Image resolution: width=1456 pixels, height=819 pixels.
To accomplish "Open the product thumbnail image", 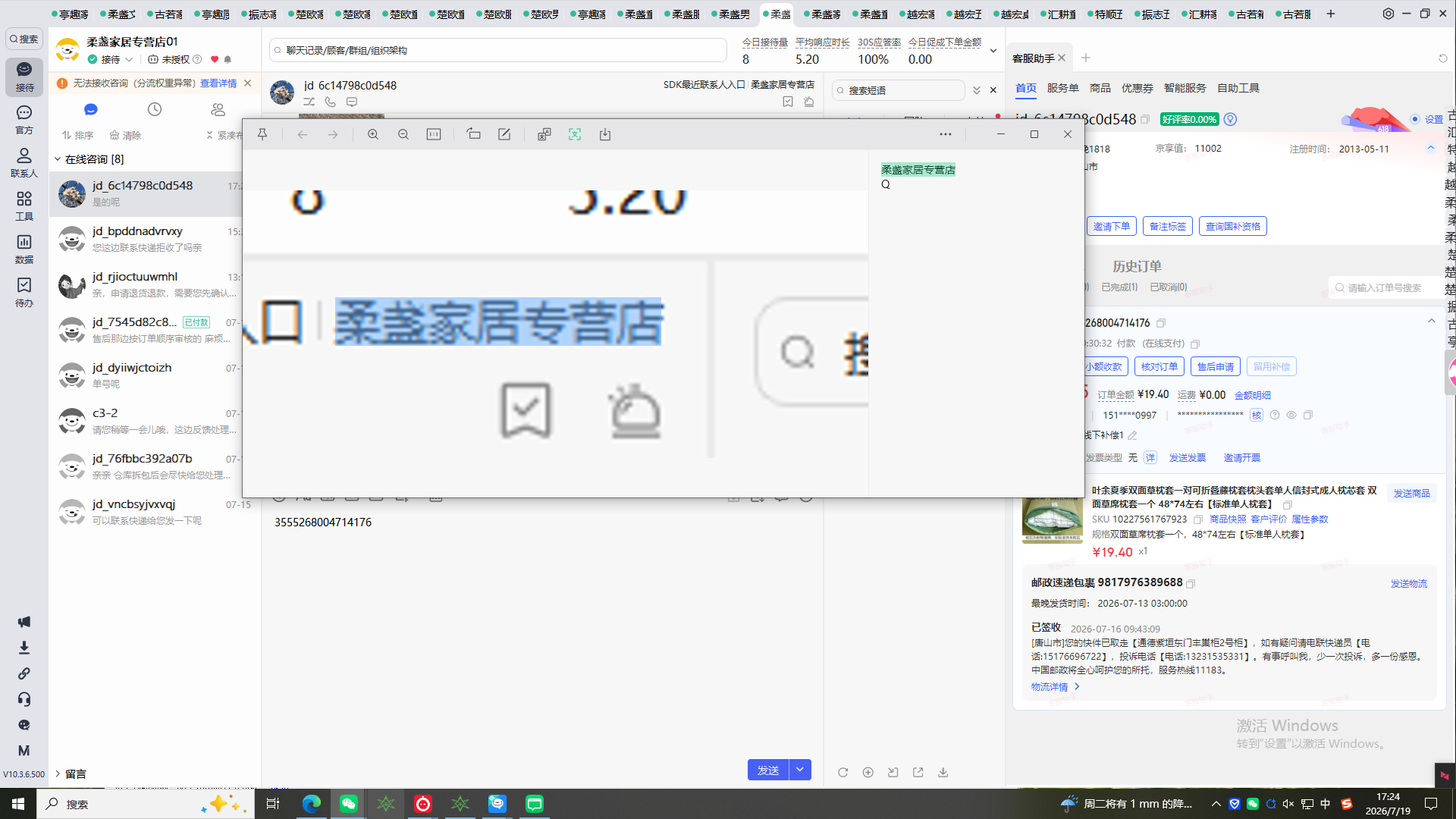I will point(1053,520).
